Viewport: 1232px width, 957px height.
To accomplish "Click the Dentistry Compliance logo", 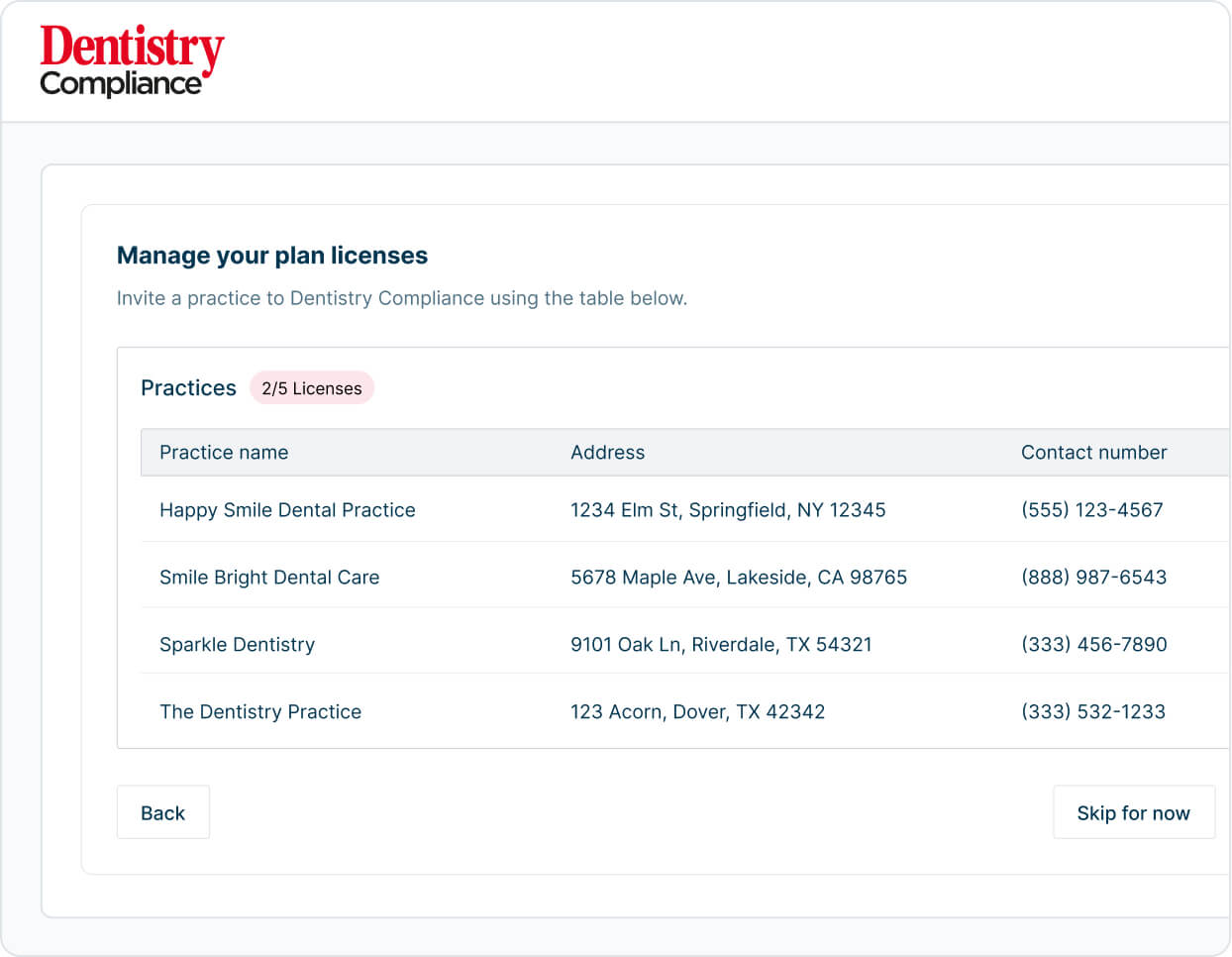I will [x=131, y=60].
